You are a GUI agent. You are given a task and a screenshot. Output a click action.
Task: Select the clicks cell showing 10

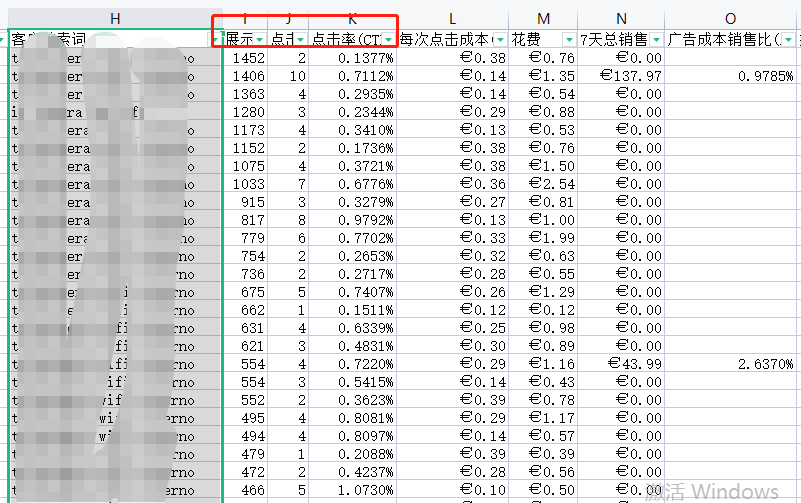[288, 76]
